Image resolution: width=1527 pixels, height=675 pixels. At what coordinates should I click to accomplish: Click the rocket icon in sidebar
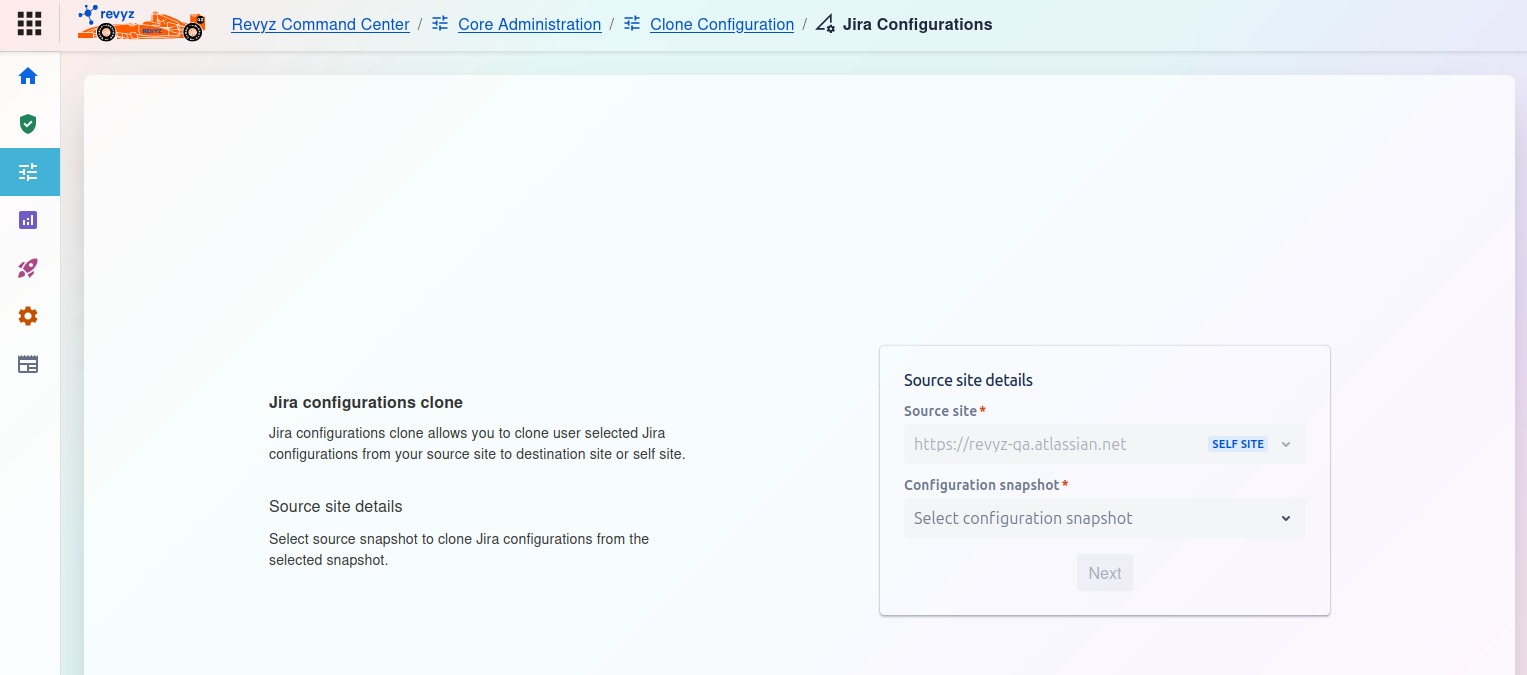(28, 268)
